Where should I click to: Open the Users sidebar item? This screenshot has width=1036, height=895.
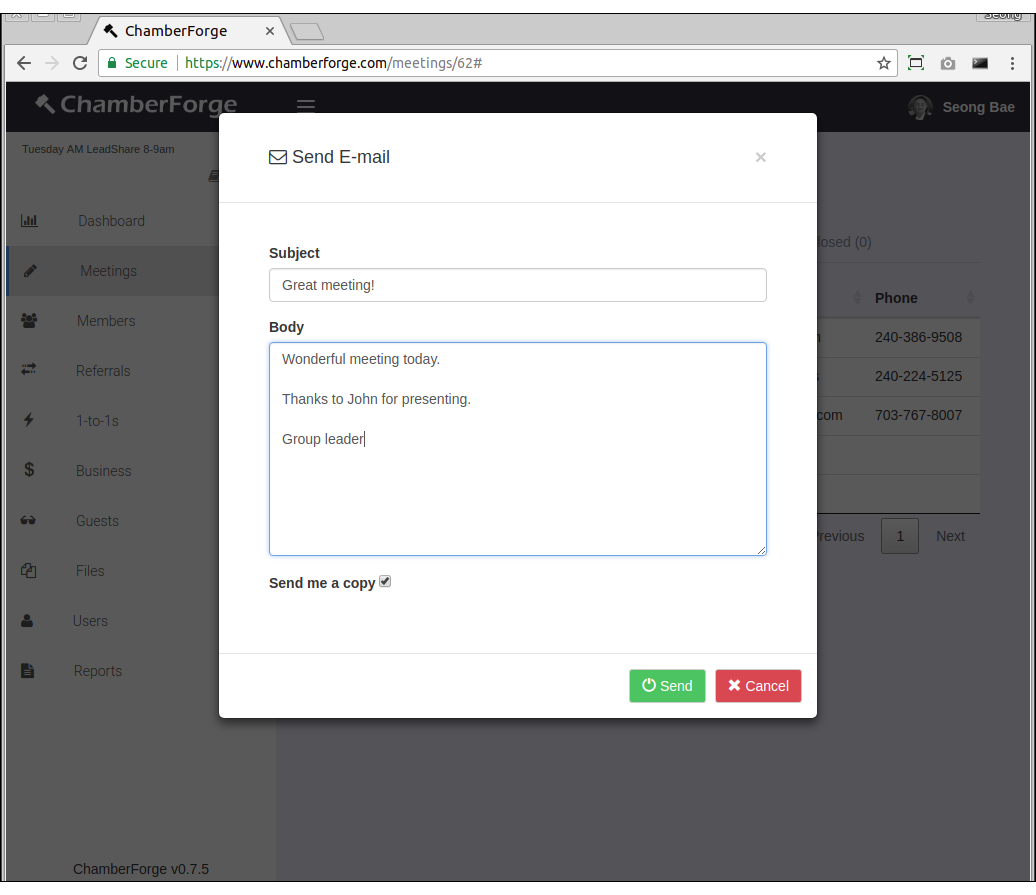coord(90,621)
